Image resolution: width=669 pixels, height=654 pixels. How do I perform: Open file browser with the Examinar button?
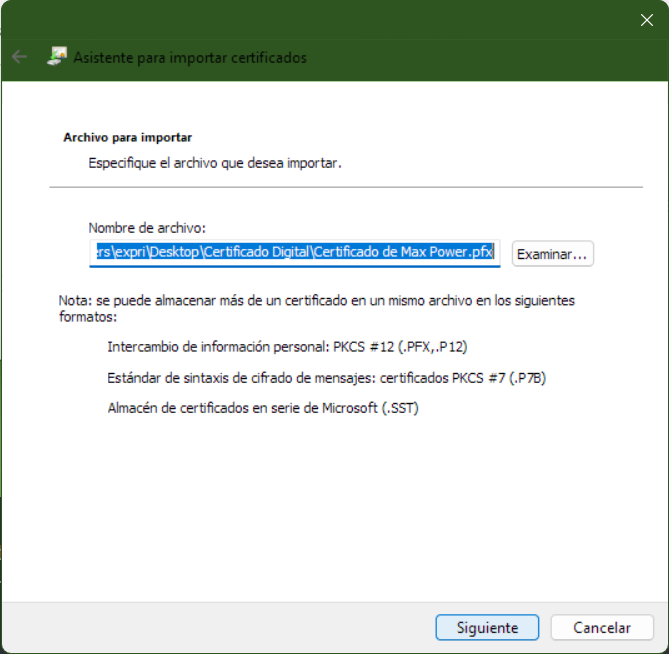point(553,254)
